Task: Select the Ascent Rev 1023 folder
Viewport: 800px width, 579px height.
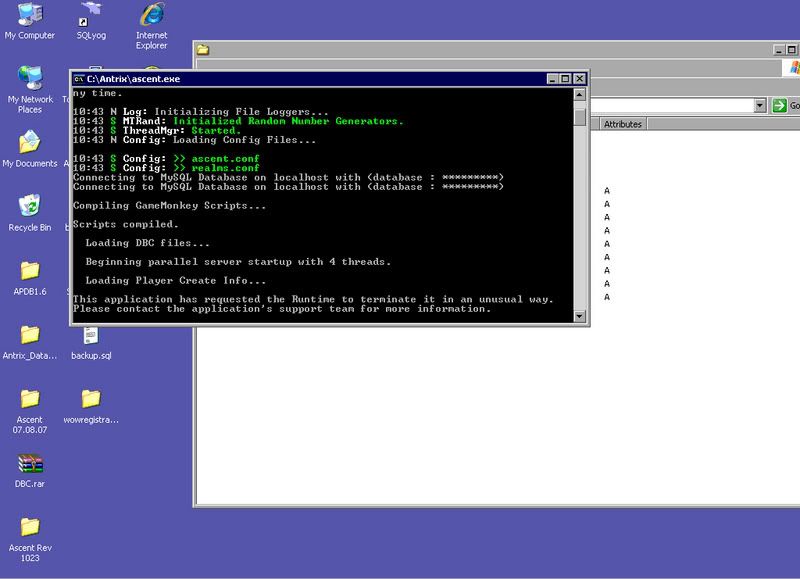Action: pyautogui.click(x=29, y=527)
